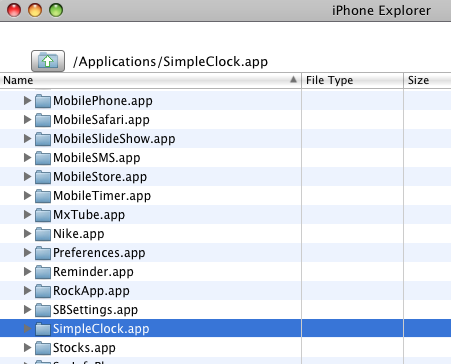Select the MobileSafari.app folder icon

pyautogui.click(x=43, y=120)
